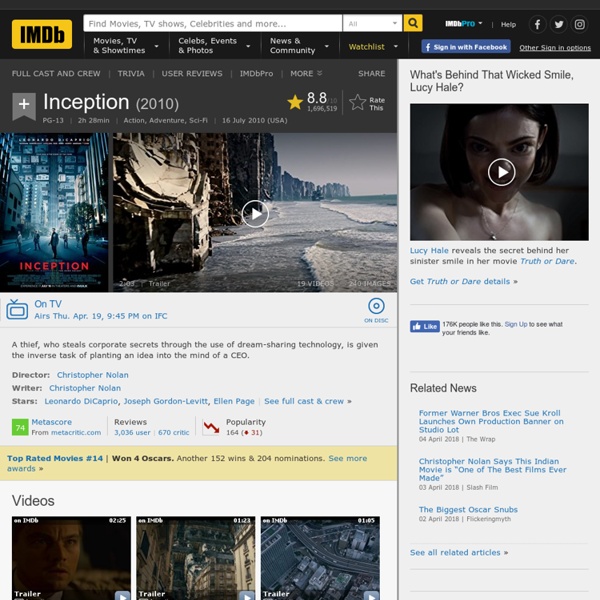The height and width of the screenshot is (600, 600).
Task: Click Help in the header
Action: [508, 24]
